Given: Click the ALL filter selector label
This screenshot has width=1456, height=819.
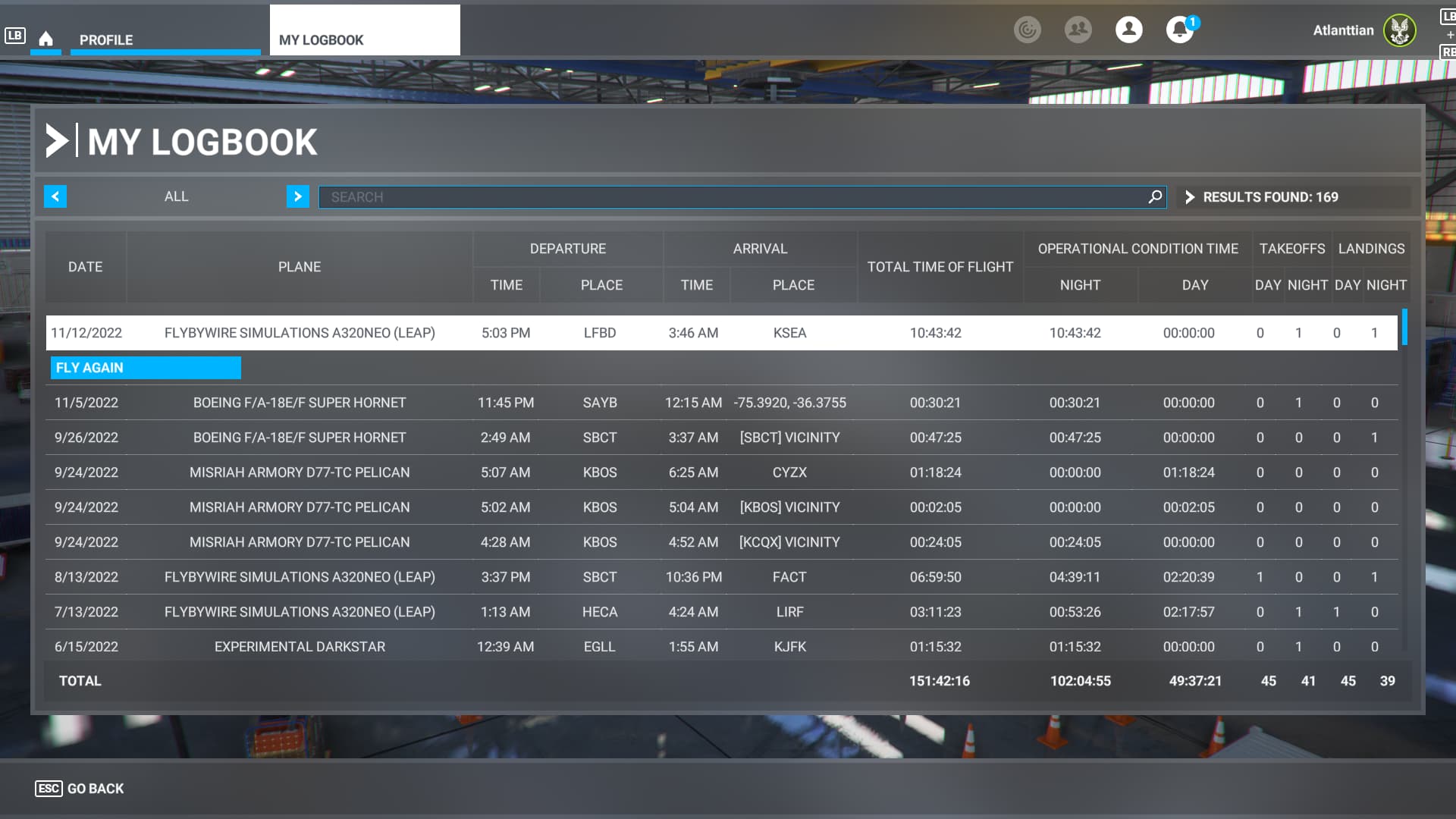Looking at the screenshot, I should (176, 196).
